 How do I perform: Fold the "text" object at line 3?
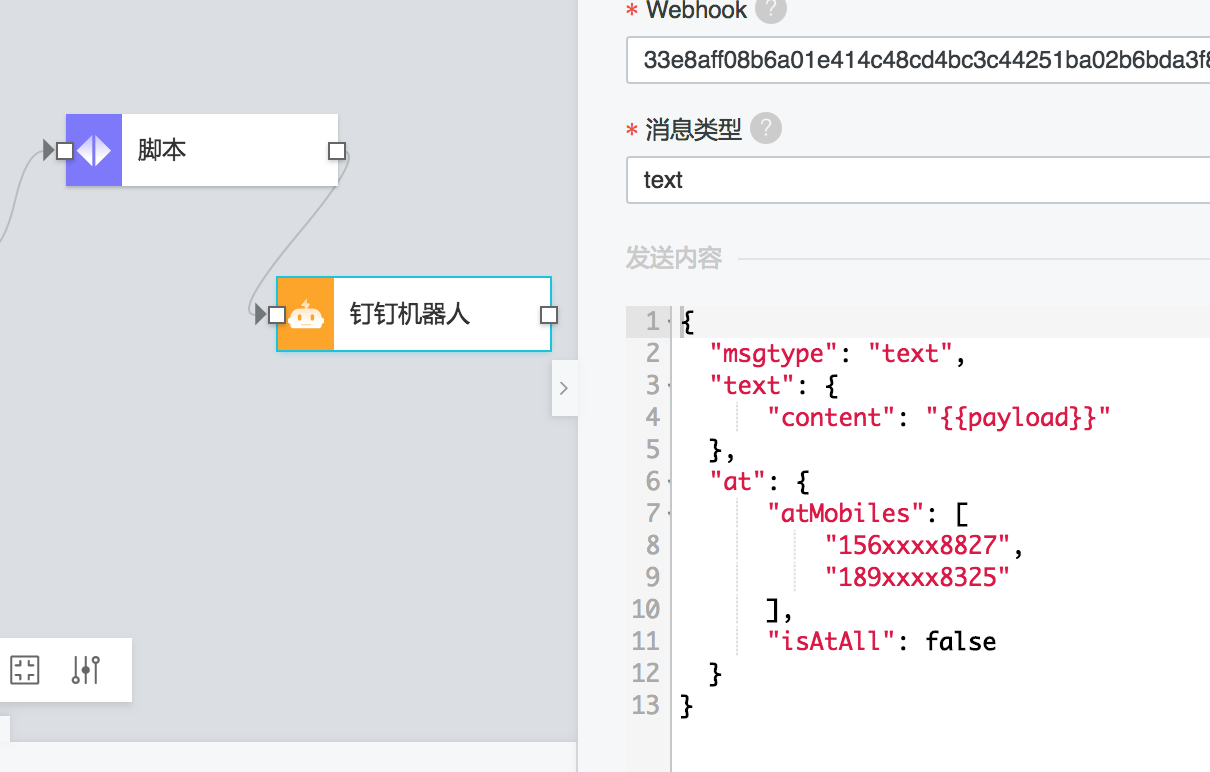(x=667, y=386)
